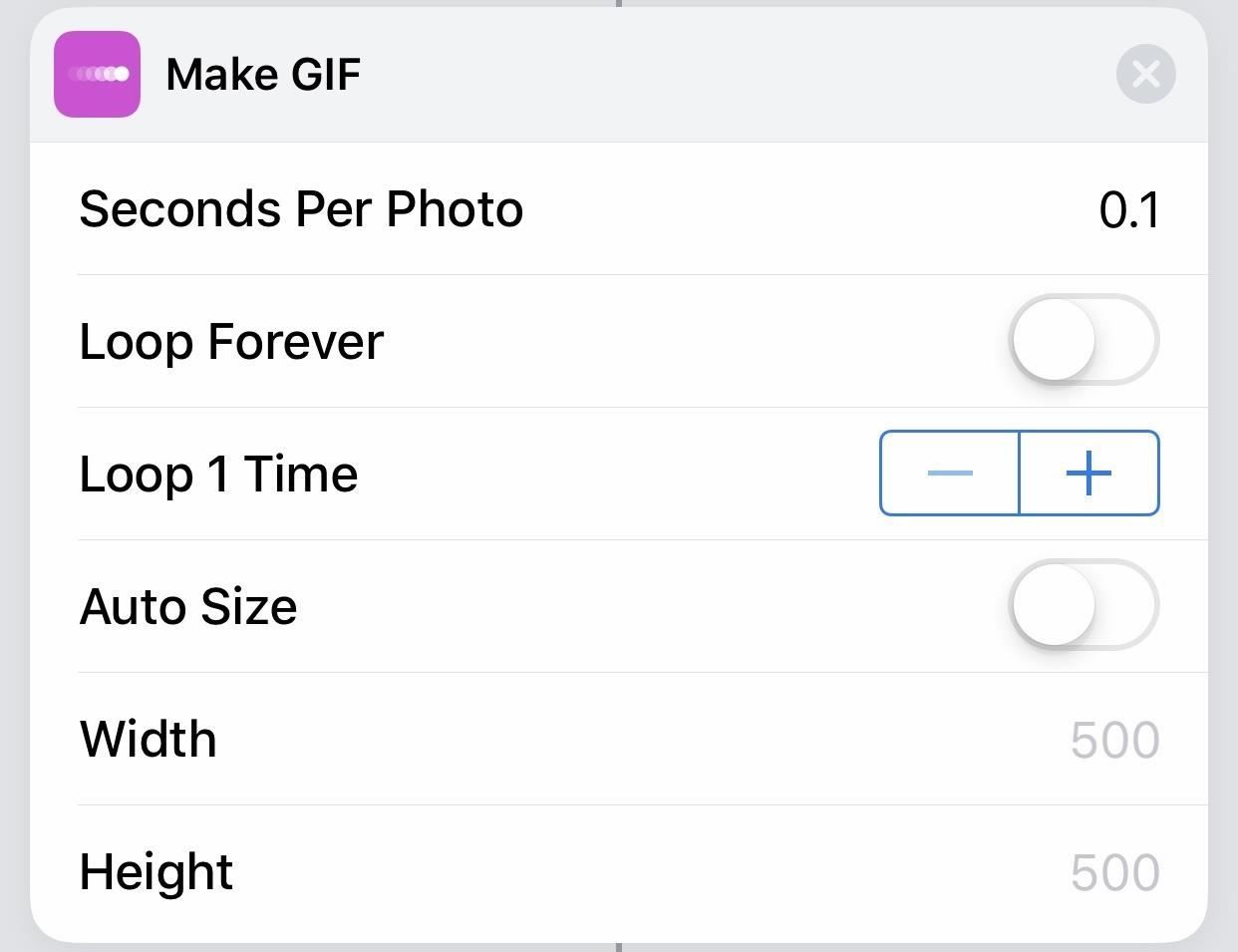Select the Make GIF title header
Viewport: 1238px width, 952px height.
click(x=262, y=73)
